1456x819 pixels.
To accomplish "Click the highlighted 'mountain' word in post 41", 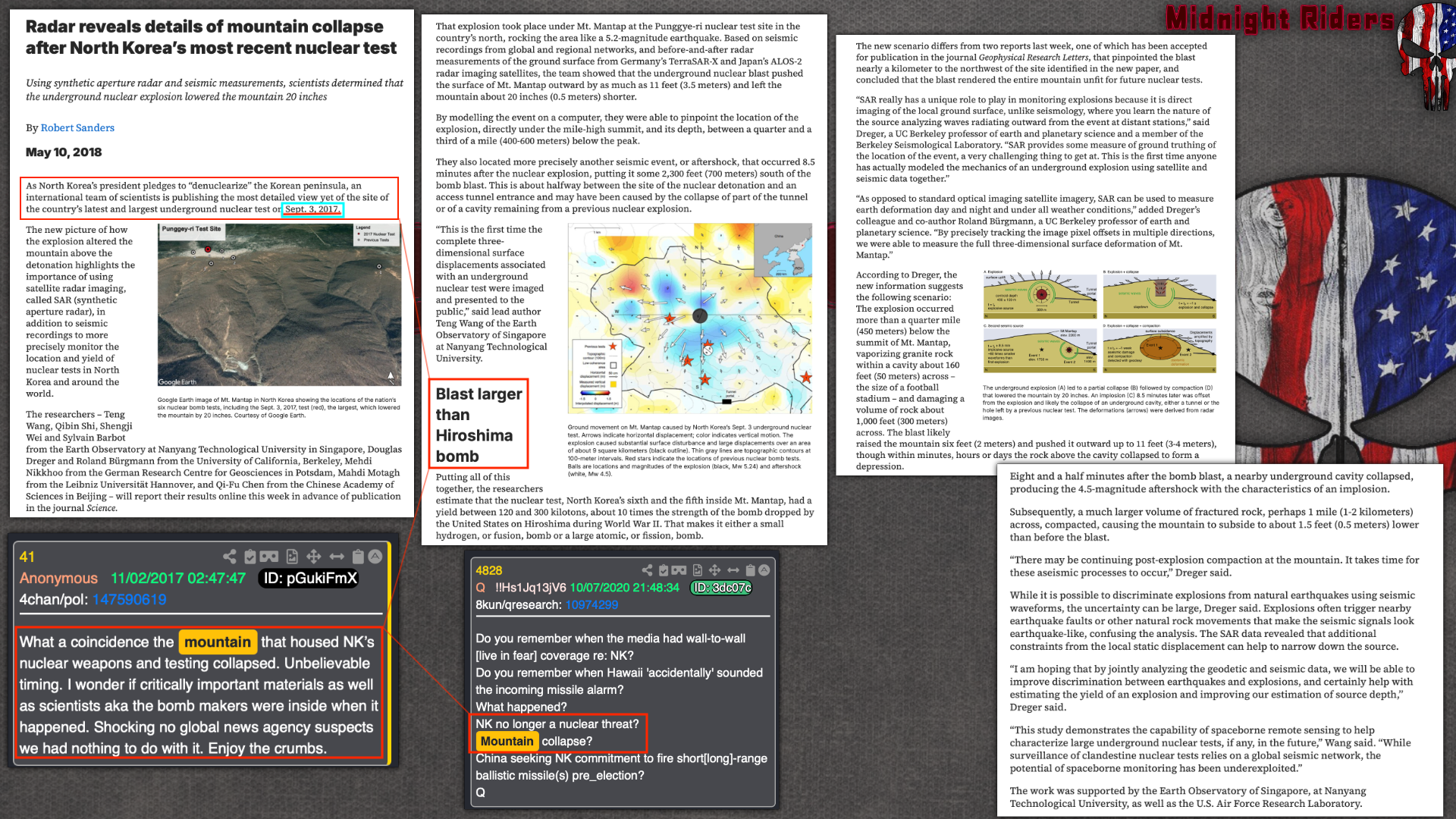I will pos(218,643).
